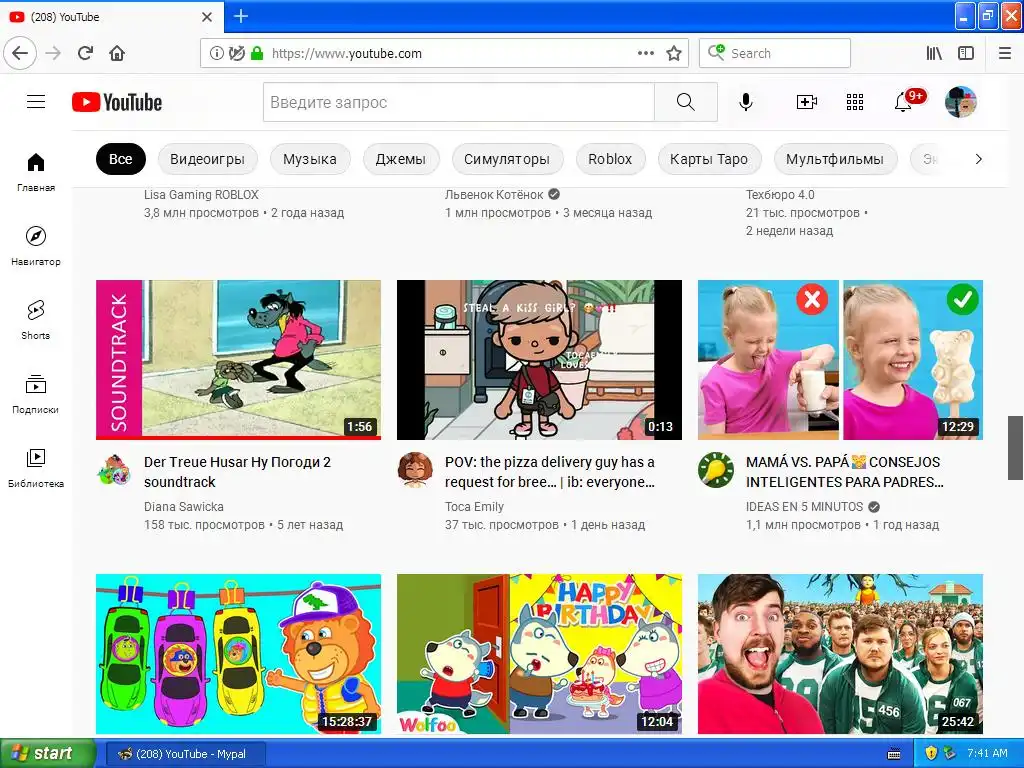Click the vertical page scrollbar thumb
Viewport: 1024px width, 768px height.
[x=1015, y=447]
